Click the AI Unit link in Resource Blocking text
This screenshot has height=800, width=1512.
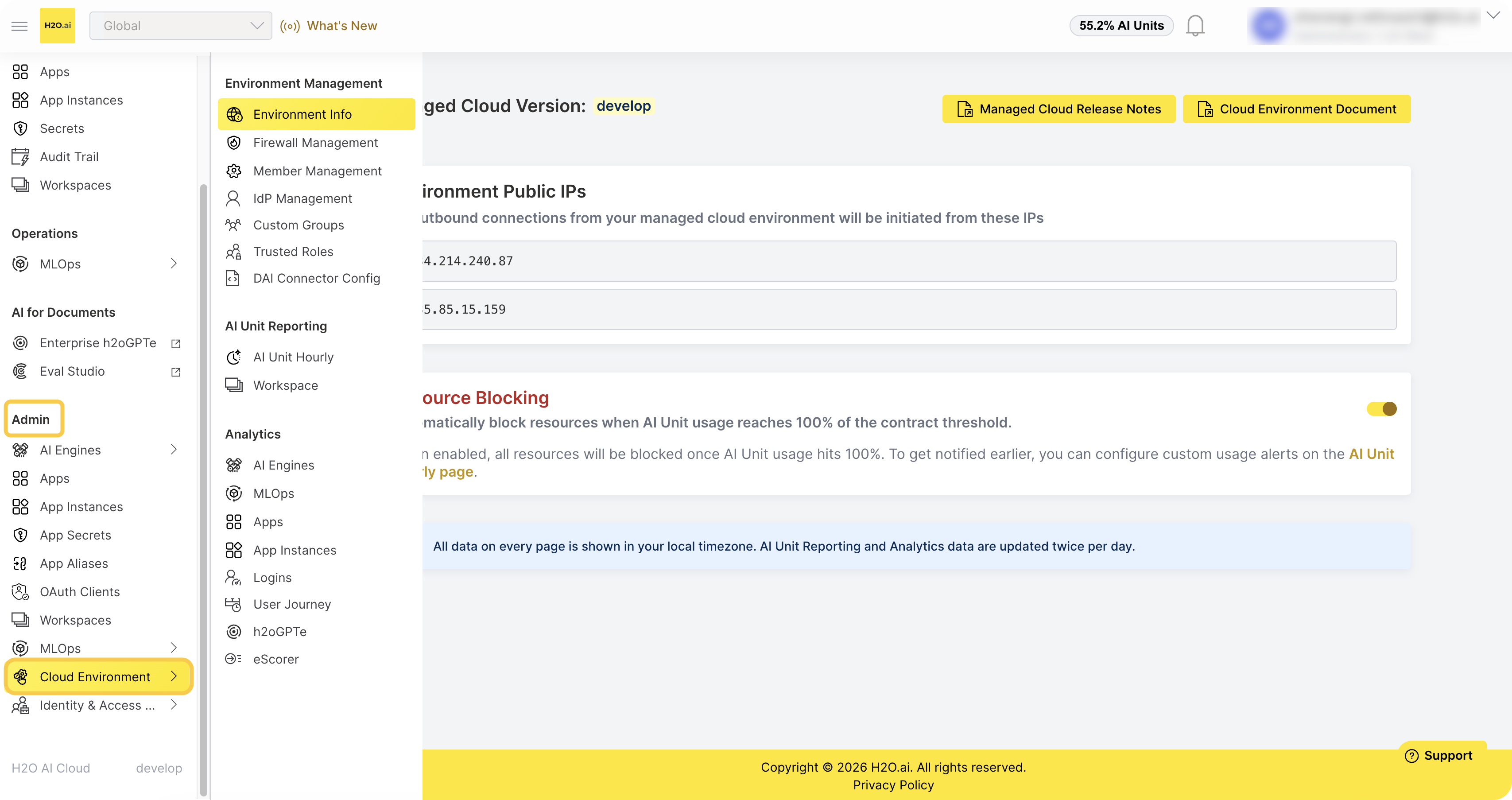point(1371,454)
